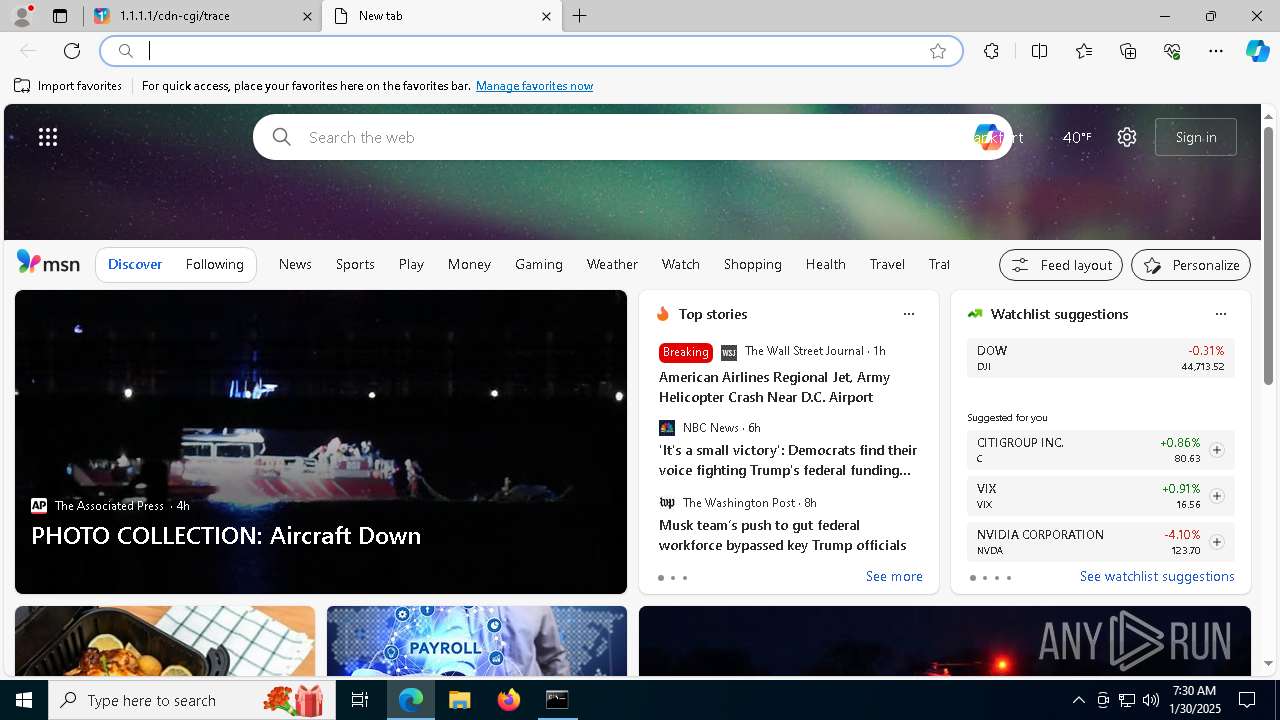
Task: Open the Gaming category
Action: 539,264
